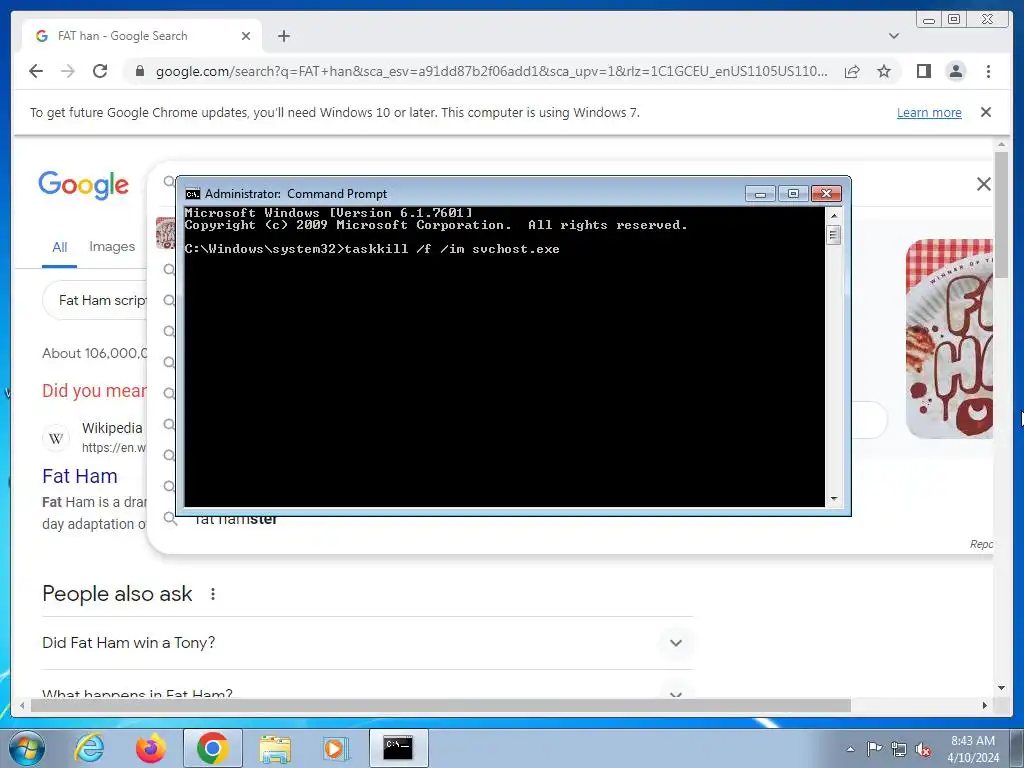Choose the fat hamster search suggestion
1024x768 pixels.
pyautogui.click(x=236, y=519)
